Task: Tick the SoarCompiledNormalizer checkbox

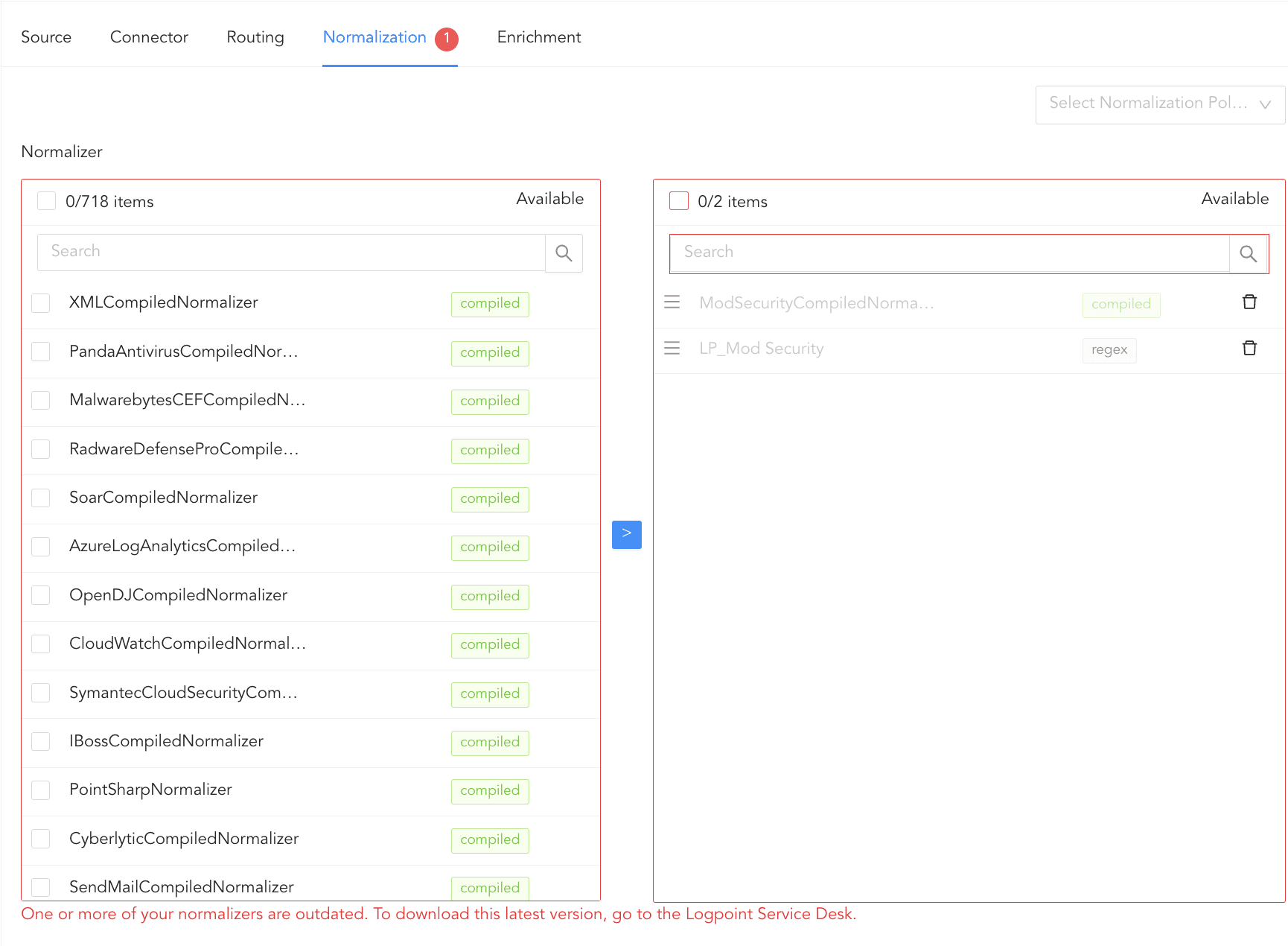Action: [41, 498]
